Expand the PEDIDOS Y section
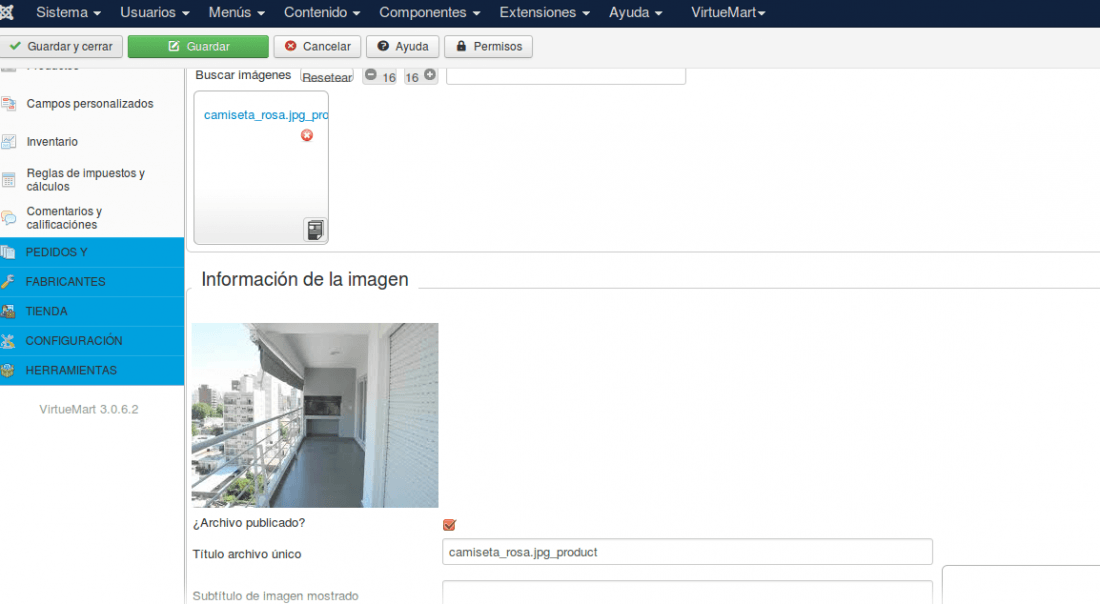The height and width of the screenshot is (604, 1100). (x=92, y=252)
